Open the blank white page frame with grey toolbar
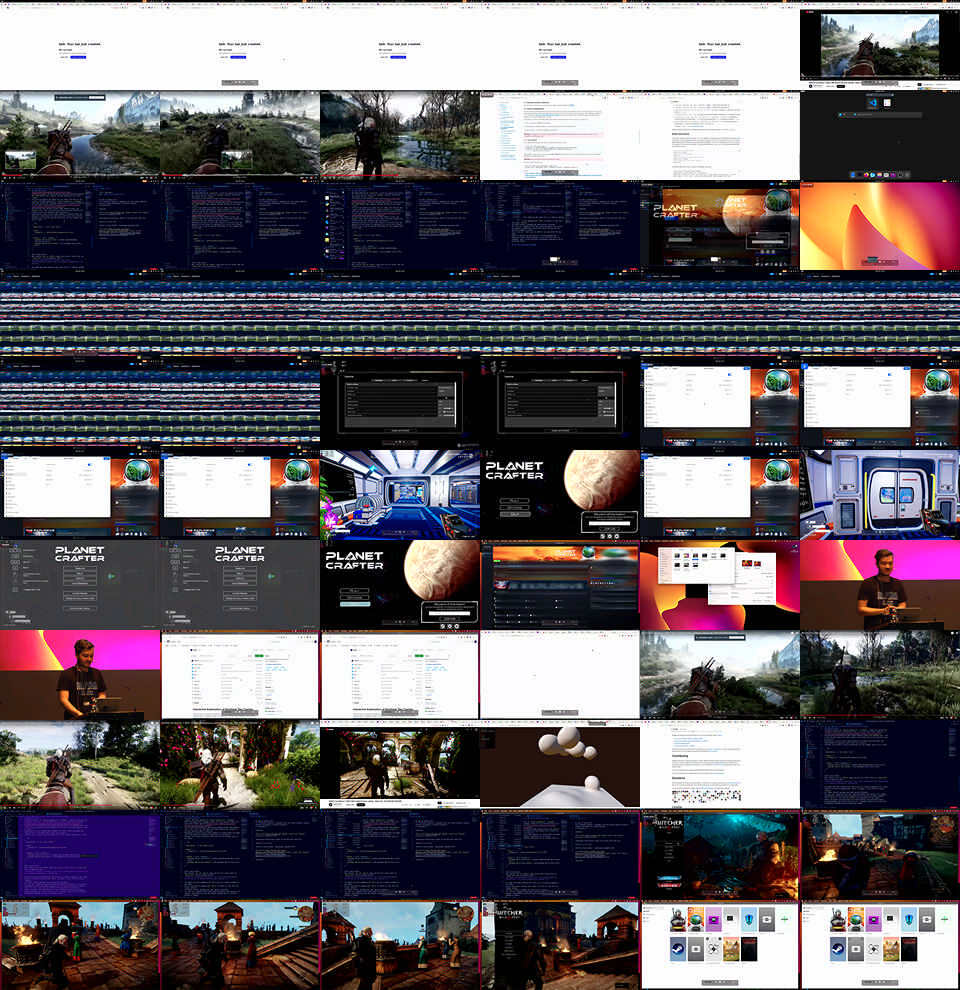960x990 pixels. (x=560, y=674)
